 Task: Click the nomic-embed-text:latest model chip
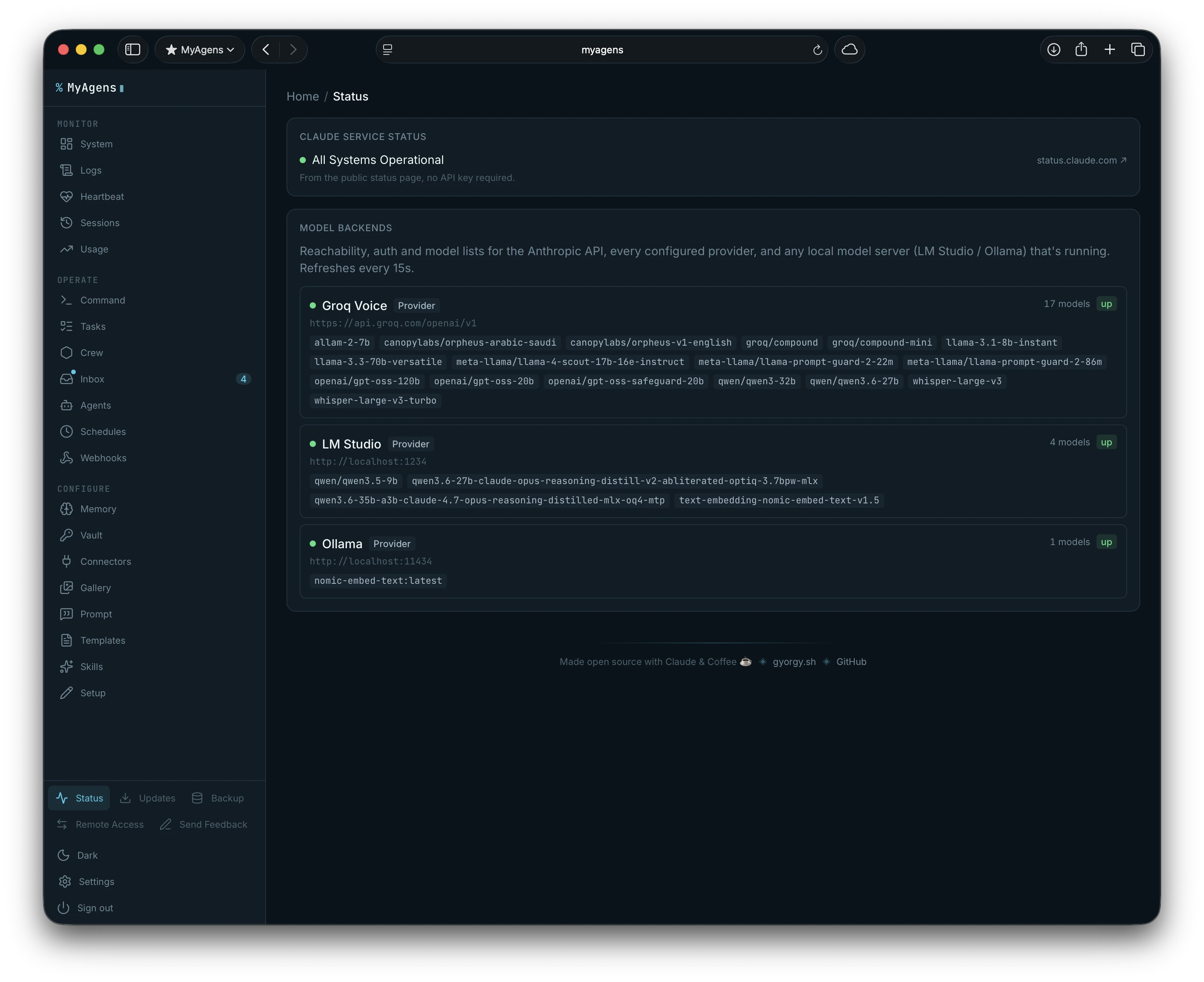pos(378,581)
